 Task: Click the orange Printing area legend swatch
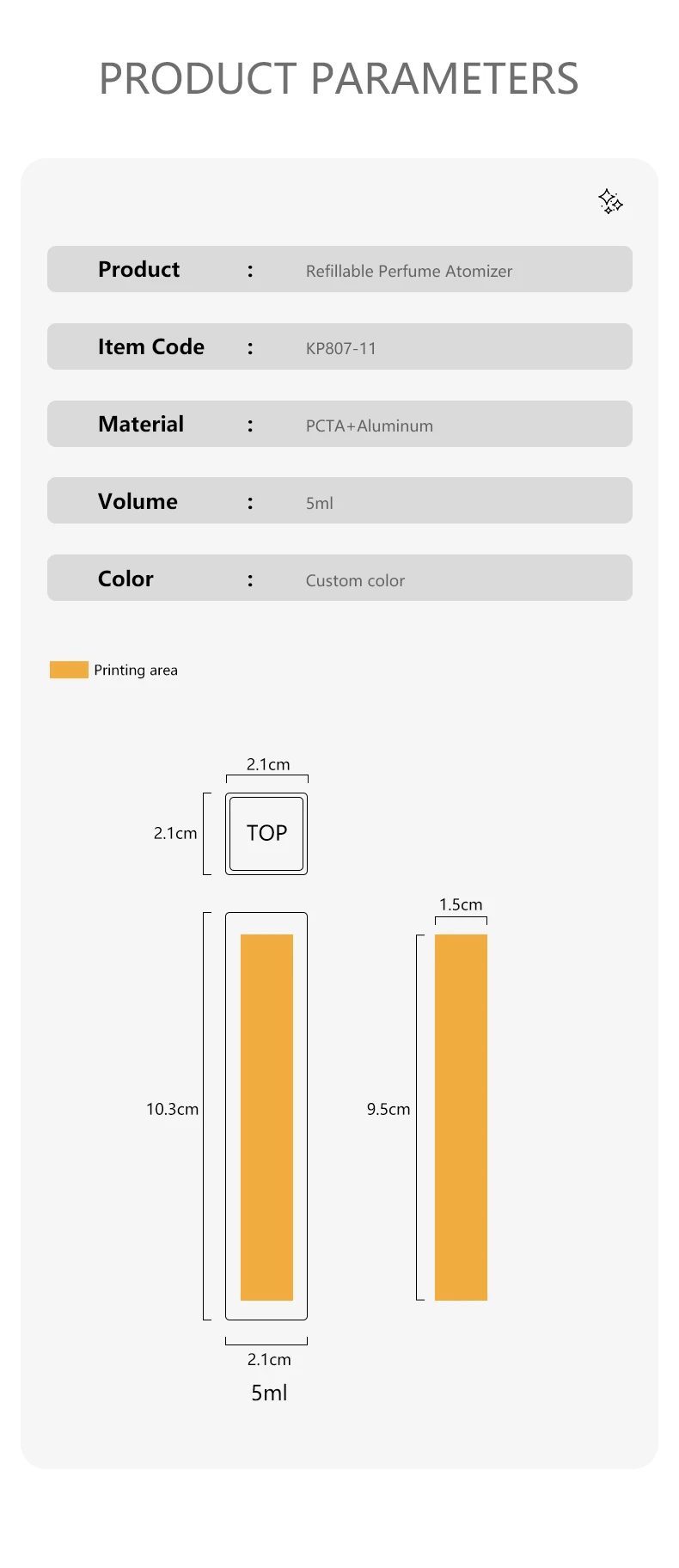tap(69, 670)
